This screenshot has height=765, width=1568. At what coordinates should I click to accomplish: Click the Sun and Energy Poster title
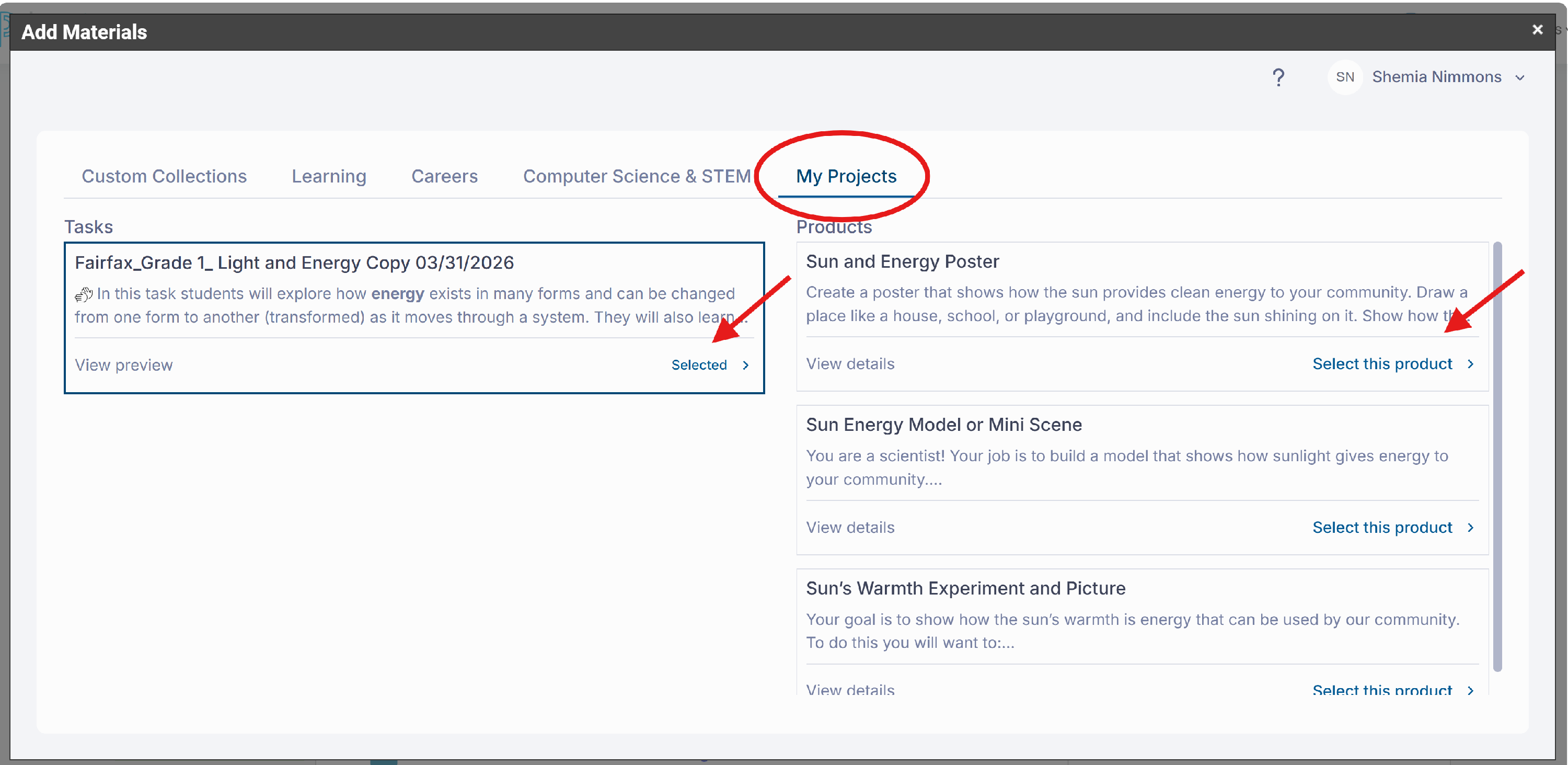coord(902,261)
